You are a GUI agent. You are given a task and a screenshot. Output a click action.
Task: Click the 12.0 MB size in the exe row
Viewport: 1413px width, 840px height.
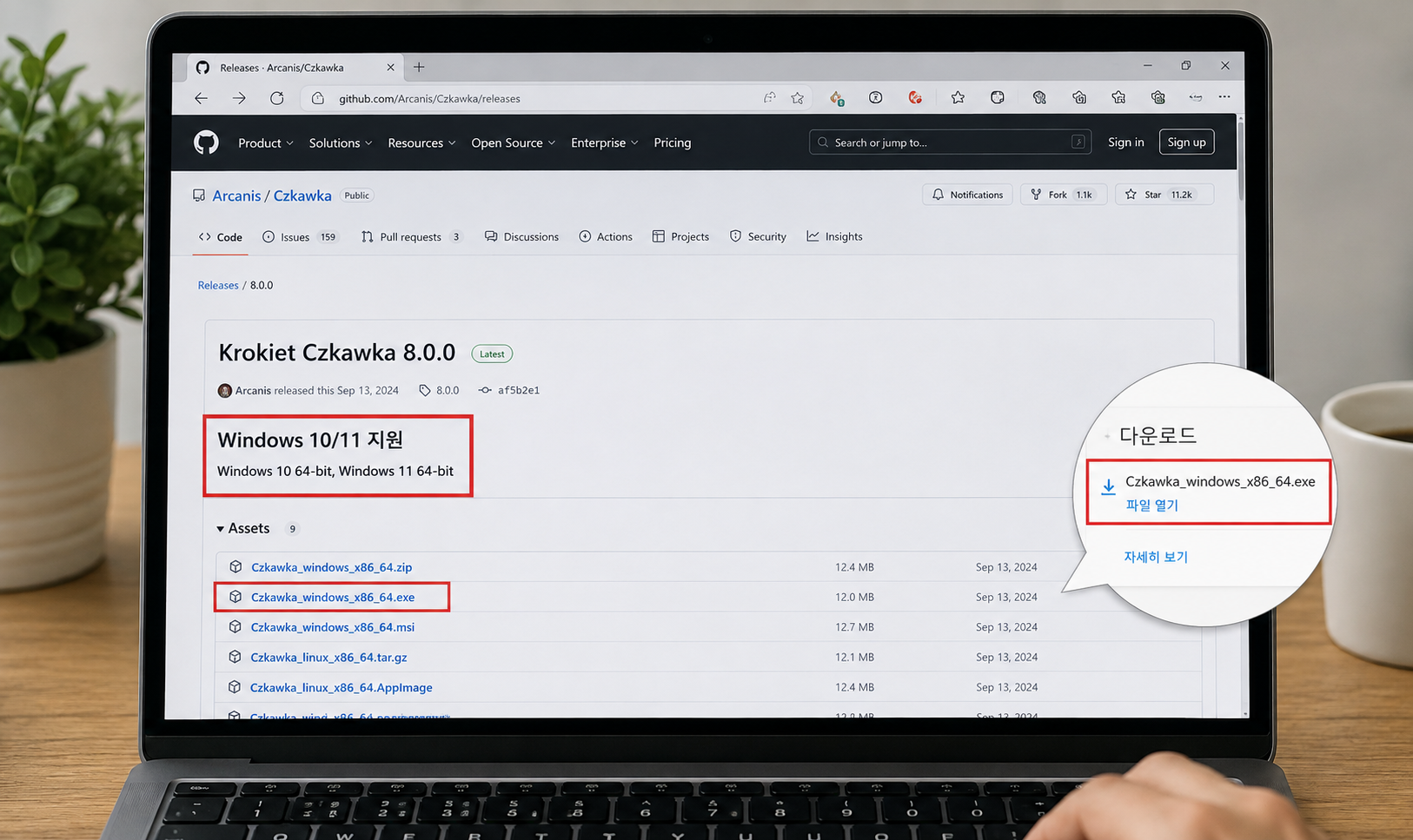click(x=854, y=597)
